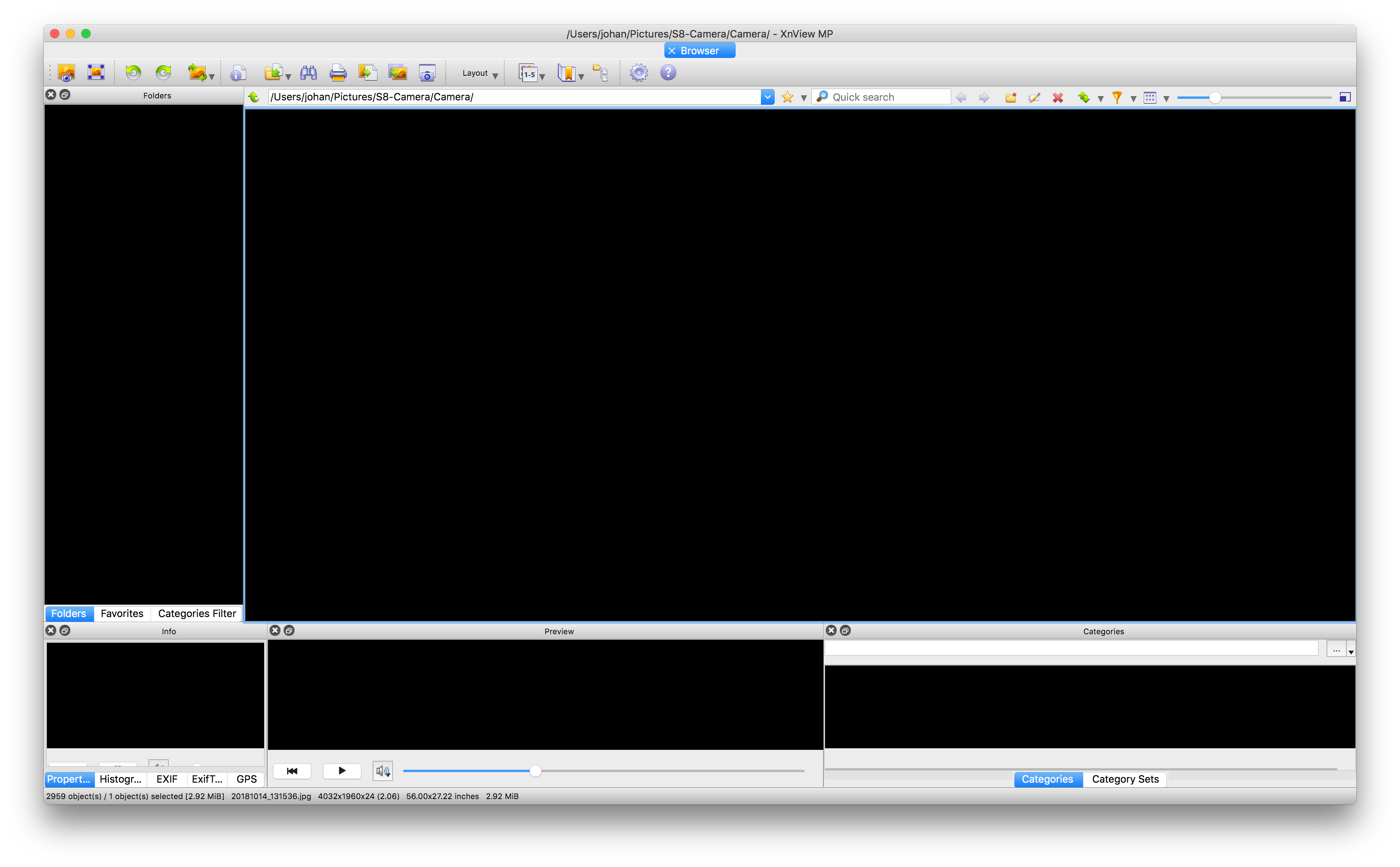The width and height of the screenshot is (1400, 867).
Task: Click the binoculars Find icon
Action: coord(308,73)
